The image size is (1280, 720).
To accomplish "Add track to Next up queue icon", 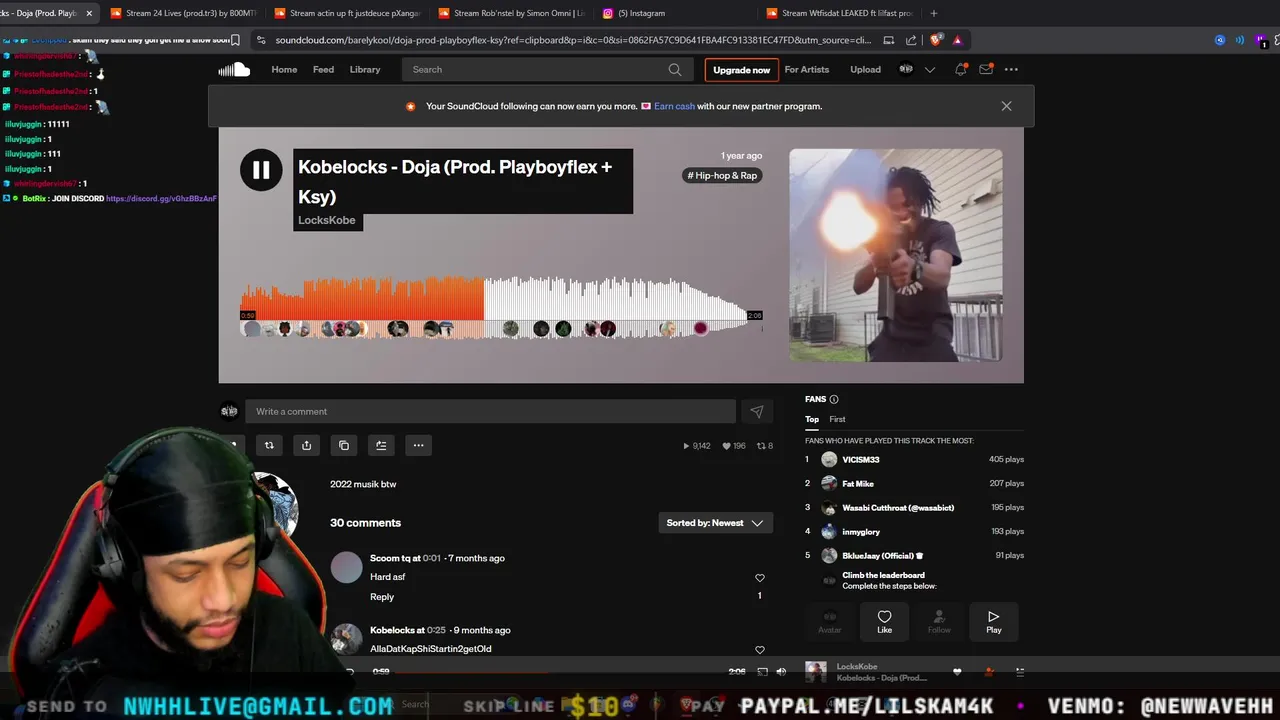I will click(381, 445).
